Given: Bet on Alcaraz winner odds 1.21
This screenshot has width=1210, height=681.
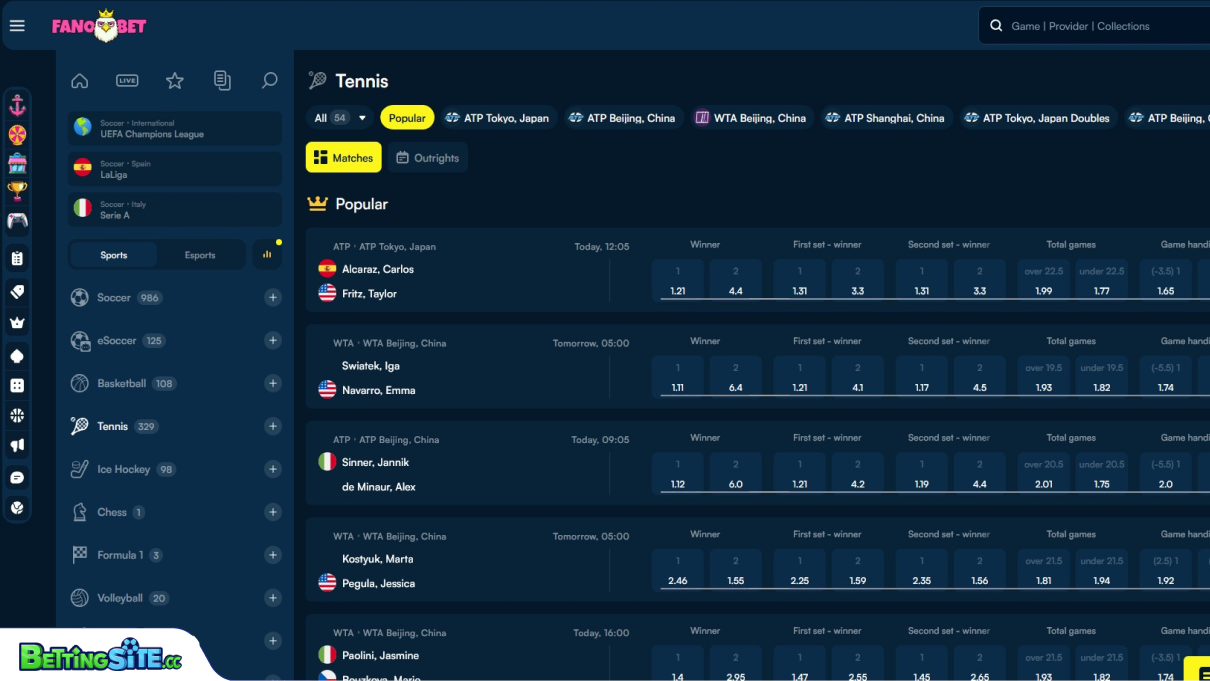Looking at the screenshot, I should (678, 281).
